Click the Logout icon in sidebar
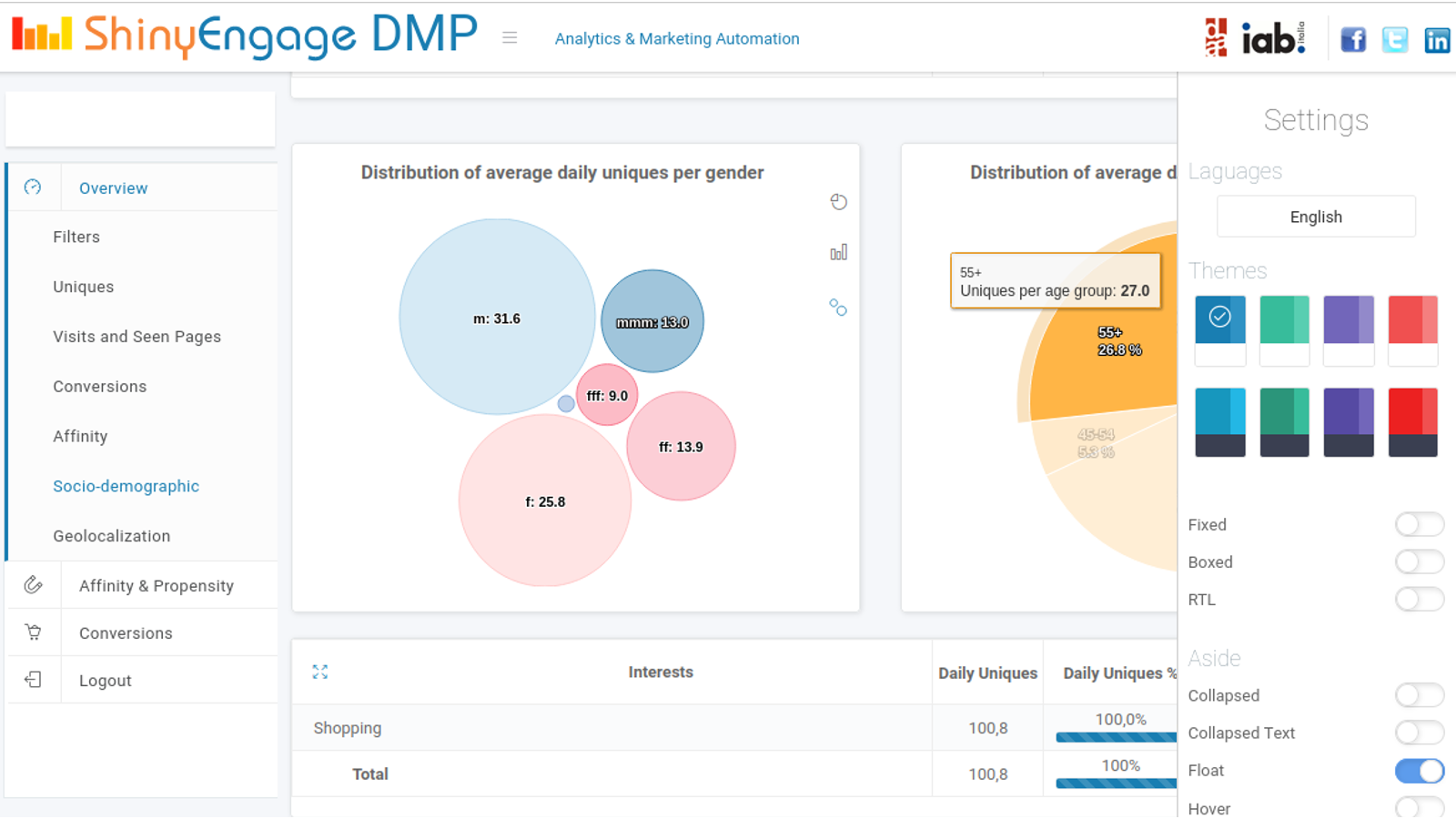Viewport: 1456px width, 819px height. (x=34, y=680)
